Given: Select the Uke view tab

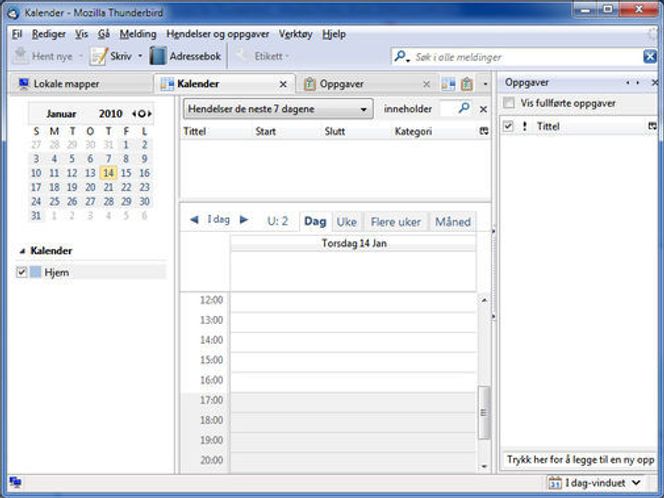Looking at the screenshot, I should pyautogui.click(x=346, y=221).
